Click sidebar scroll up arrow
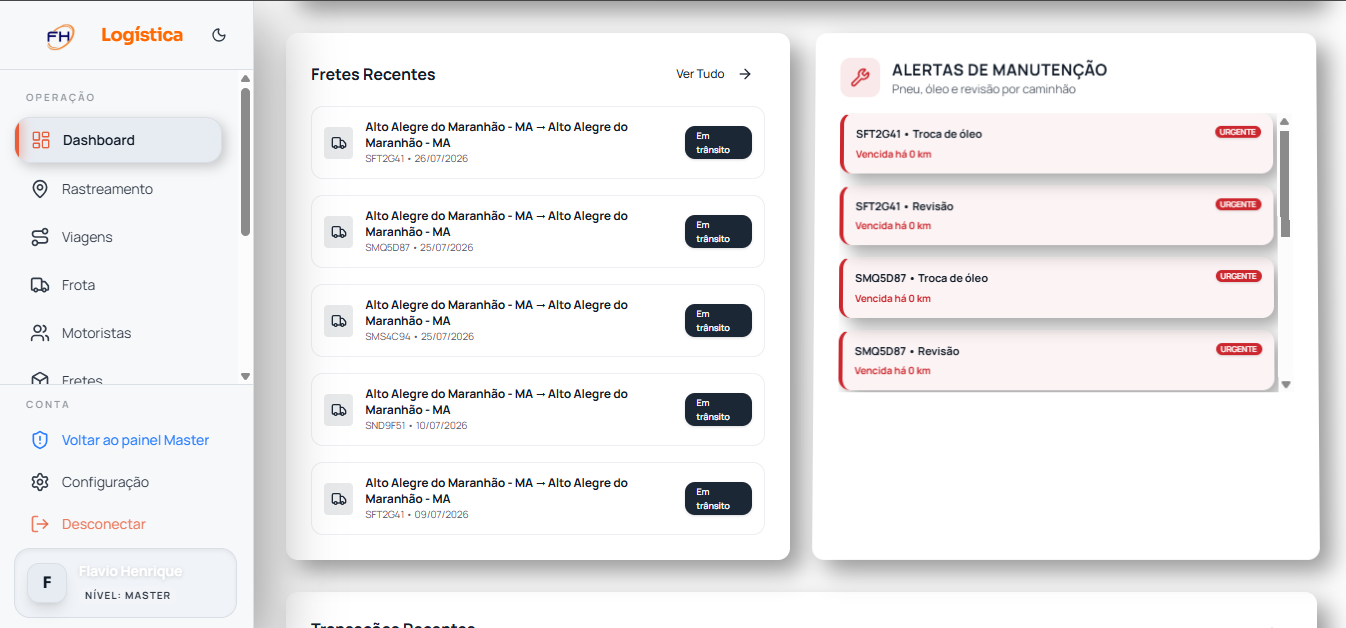1346x628 pixels. (246, 79)
